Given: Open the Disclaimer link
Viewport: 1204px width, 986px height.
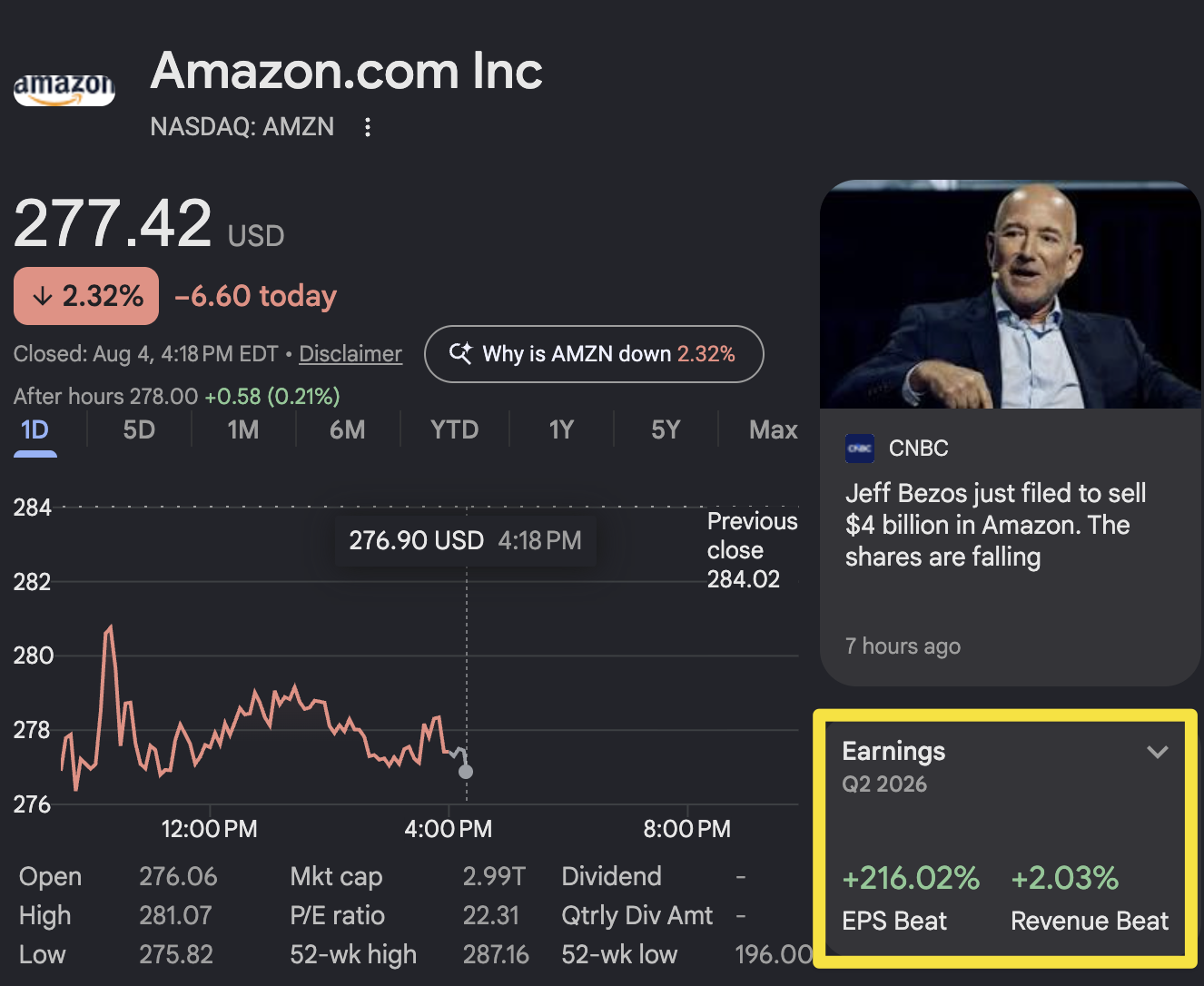Looking at the screenshot, I should coord(350,354).
